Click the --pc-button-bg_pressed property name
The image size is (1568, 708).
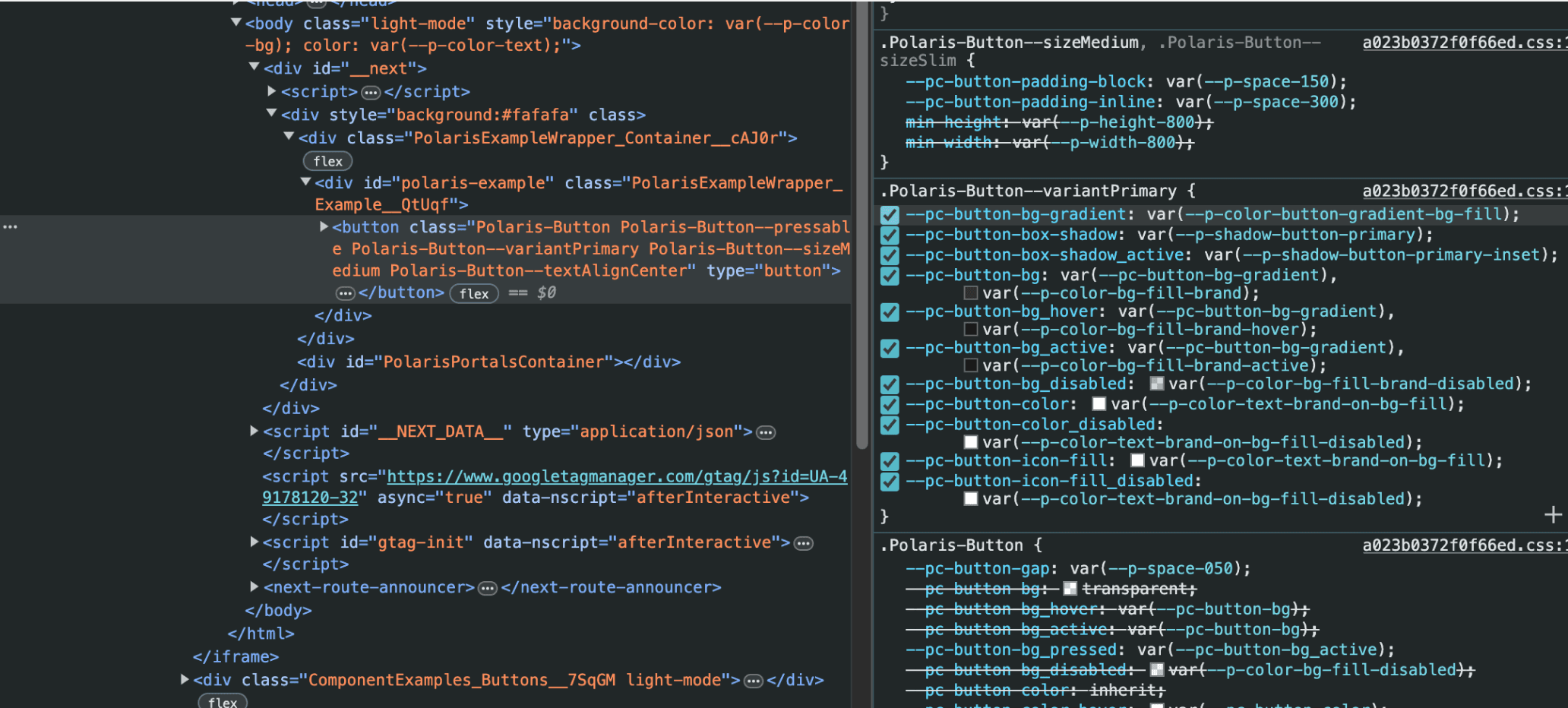click(x=1011, y=650)
